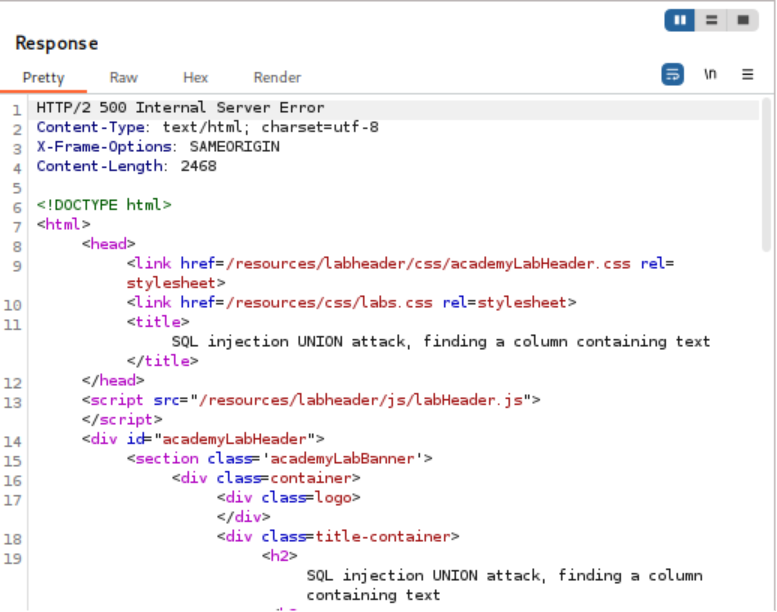This screenshot has height=612, width=777.
Task: Open the hamburger options menu
Action: [747, 74]
